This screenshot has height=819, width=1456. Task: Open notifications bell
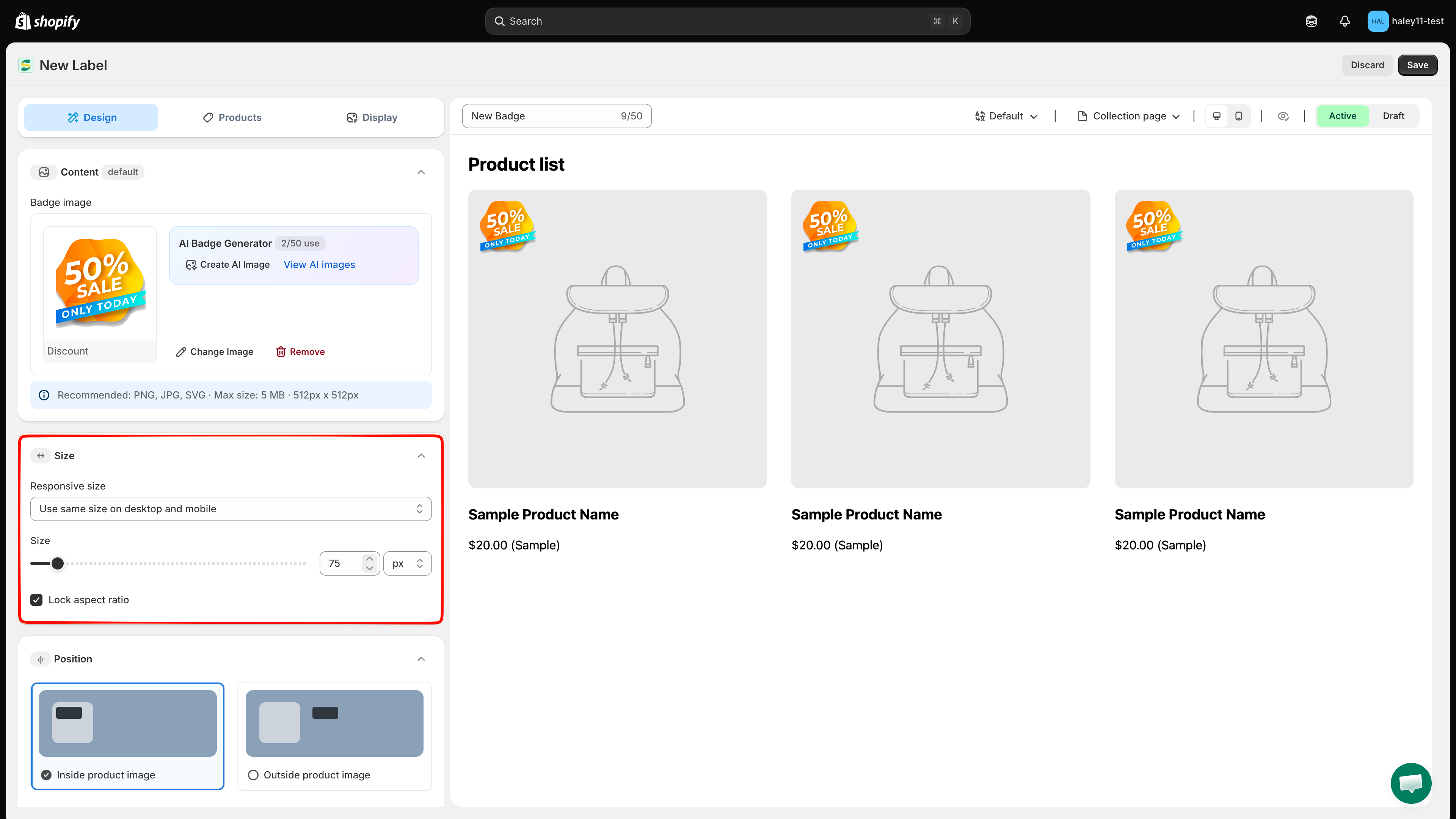coord(1345,22)
